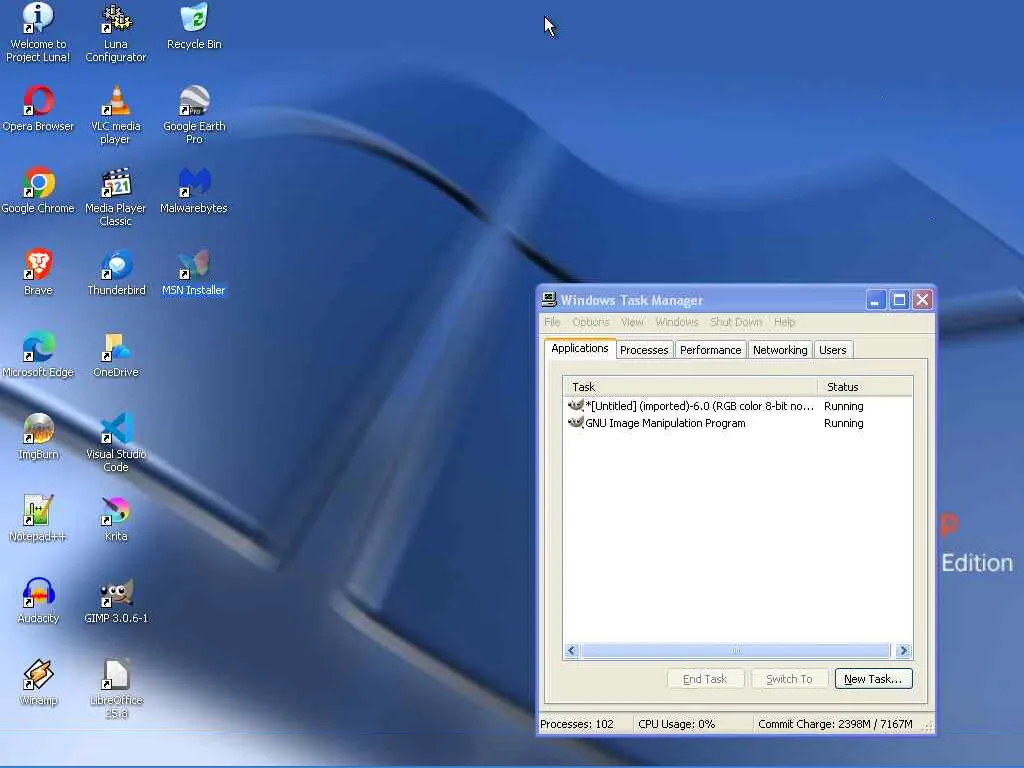
Task: Close the Windows Task Manager window
Action: pos(922,300)
